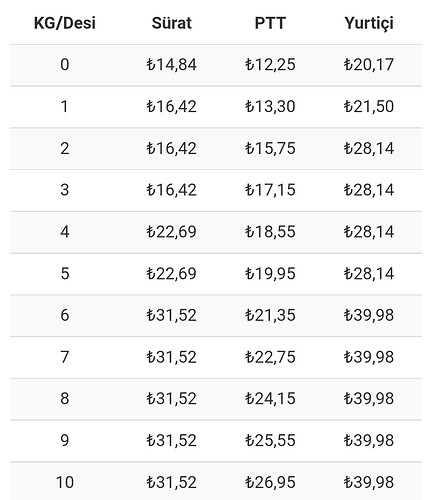Click the Yurtiçi column header
This screenshot has width=430, height=500.
click(369, 23)
